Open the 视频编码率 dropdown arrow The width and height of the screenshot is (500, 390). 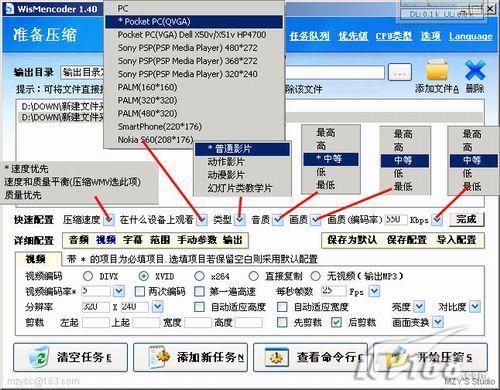tap(119, 291)
